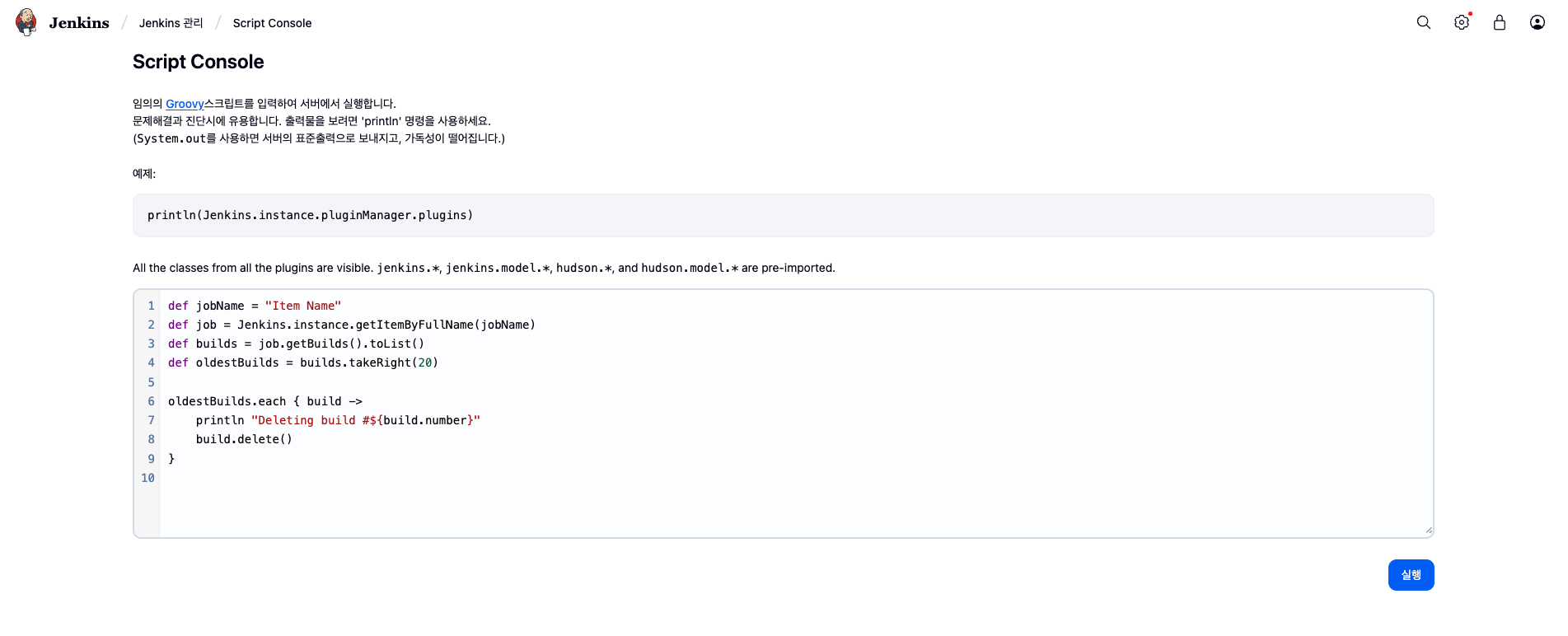Image resolution: width=1568 pixels, height=636 pixels.
Task: Open the search magnifier icon
Action: 1423,22
